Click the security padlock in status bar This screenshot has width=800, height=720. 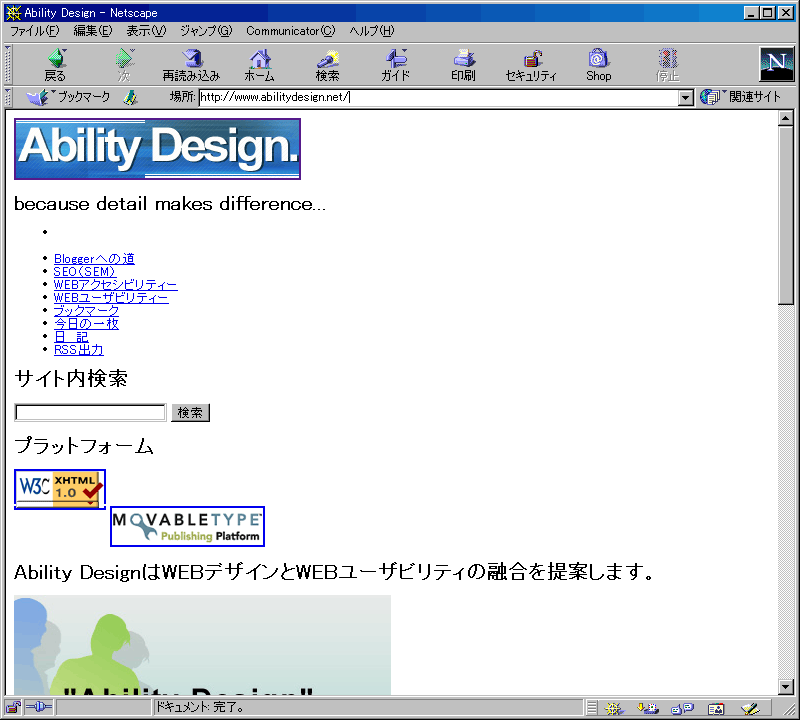tap(13, 708)
